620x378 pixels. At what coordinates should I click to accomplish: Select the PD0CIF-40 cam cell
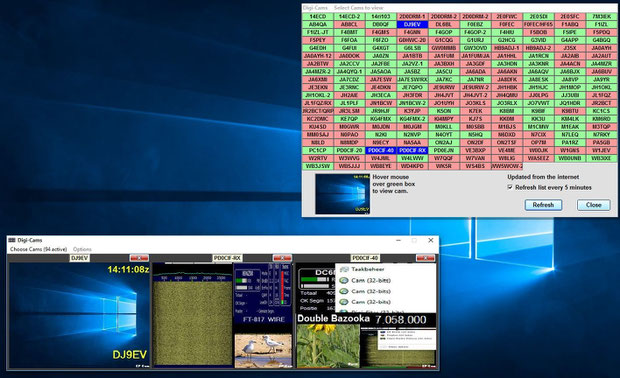pos(381,150)
